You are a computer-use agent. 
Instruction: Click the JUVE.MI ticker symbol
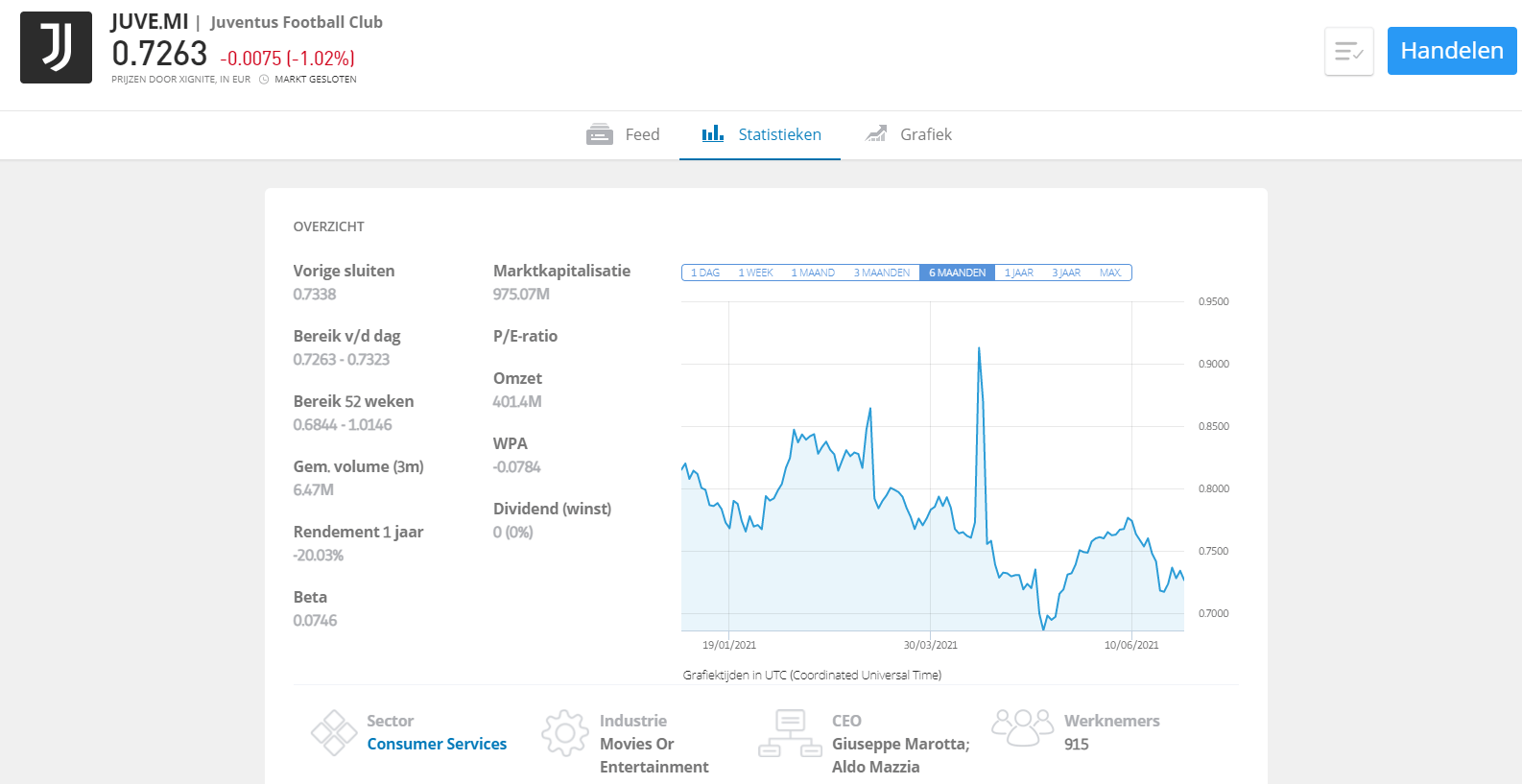click(150, 22)
